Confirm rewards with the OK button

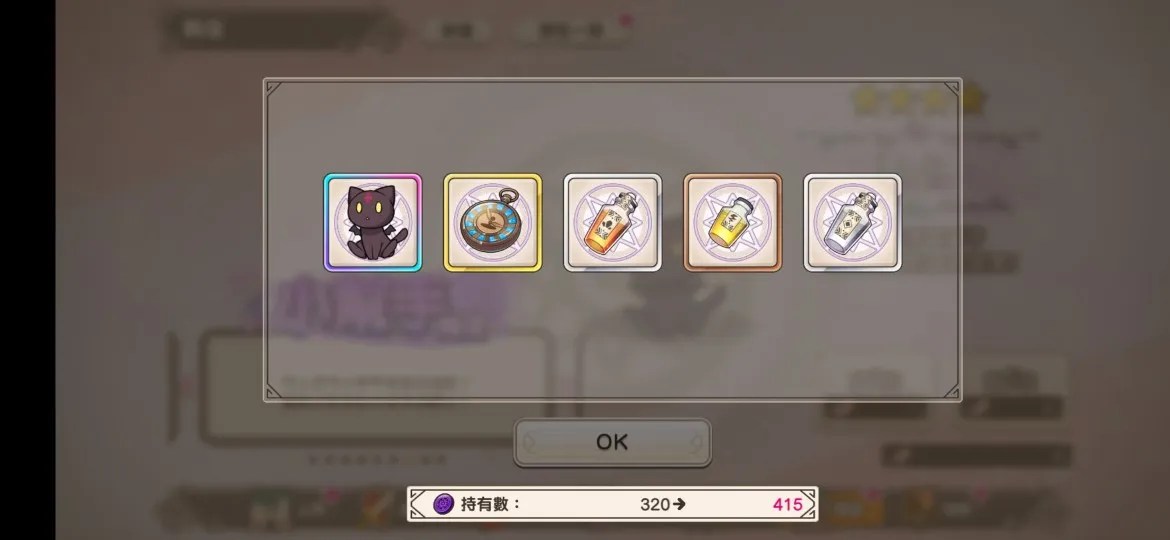tap(613, 442)
